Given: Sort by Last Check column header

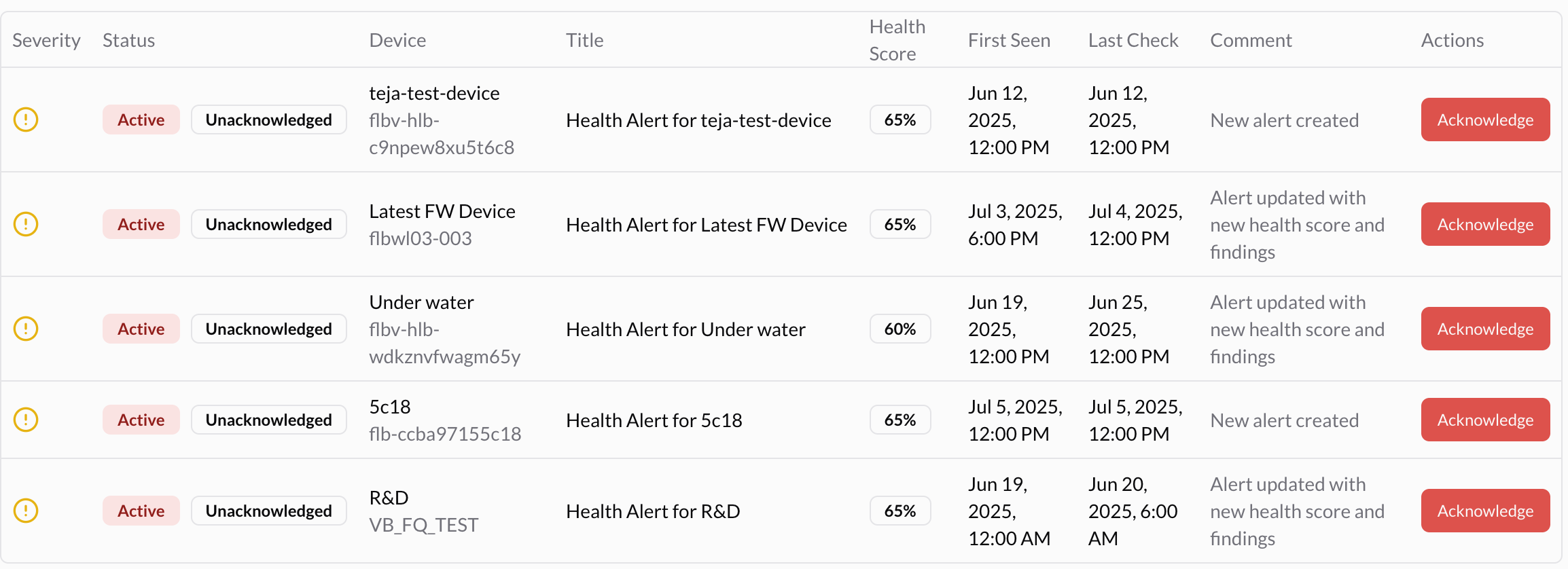Looking at the screenshot, I should point(1133,40).
